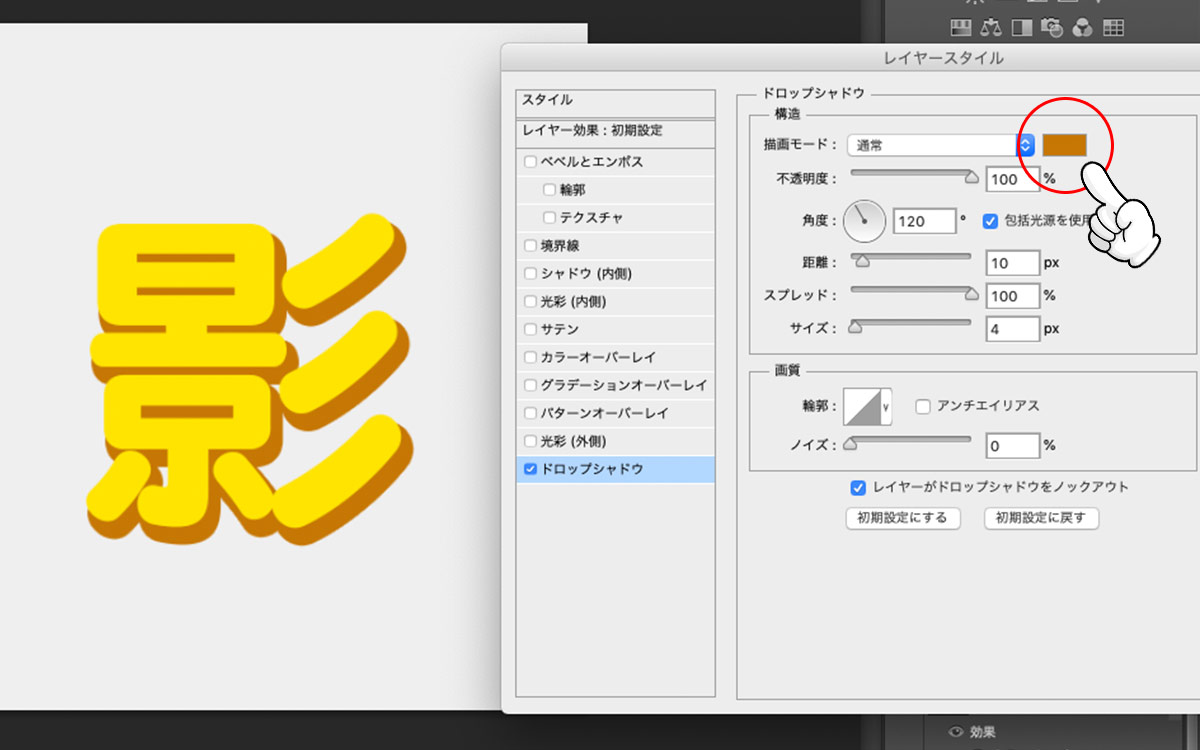1200x750 pixels.
Task: Click the 輪郭 contour preview thumbnail
Action: [x=860, y=407]
